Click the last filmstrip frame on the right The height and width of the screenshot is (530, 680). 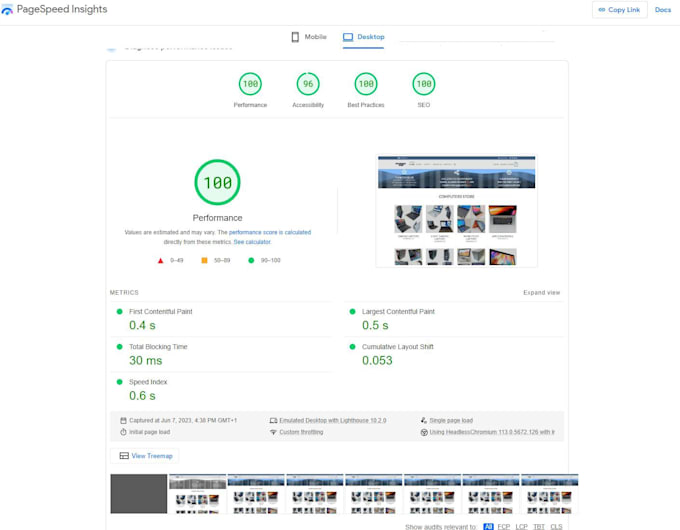[549, 494]
